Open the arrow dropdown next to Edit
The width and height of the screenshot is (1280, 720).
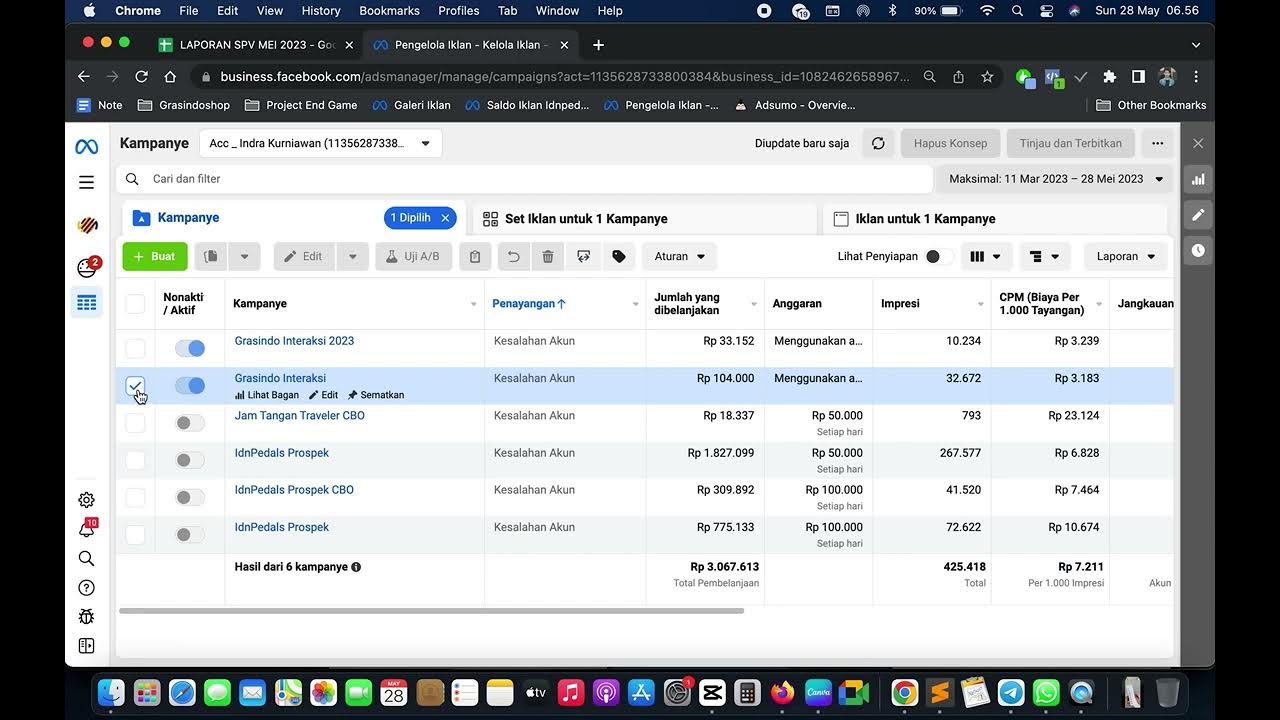(352, 256)
